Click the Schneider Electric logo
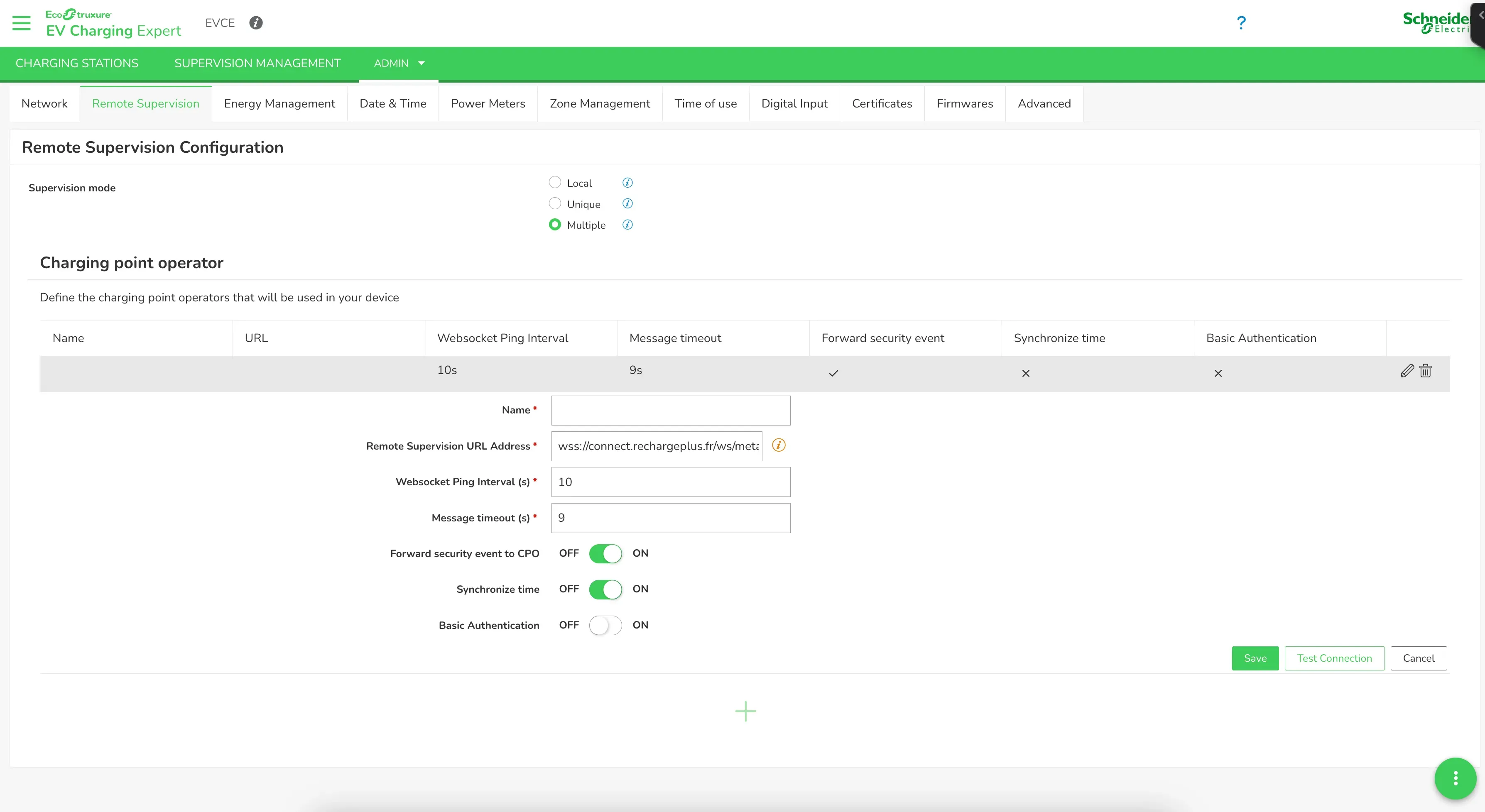 pyautogui.click(x=1436, y=23)
